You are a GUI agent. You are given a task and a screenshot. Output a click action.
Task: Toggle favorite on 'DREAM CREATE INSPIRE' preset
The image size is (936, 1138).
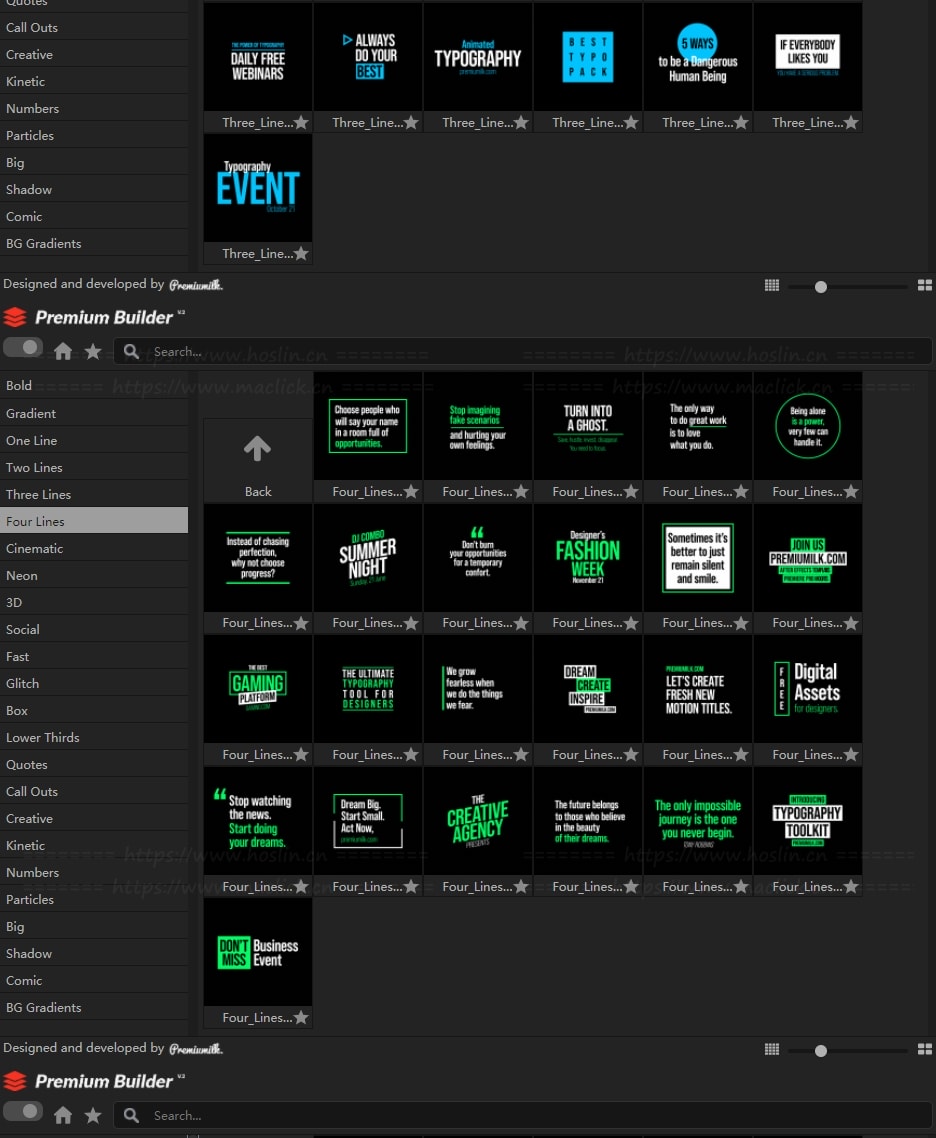(631, 755)
